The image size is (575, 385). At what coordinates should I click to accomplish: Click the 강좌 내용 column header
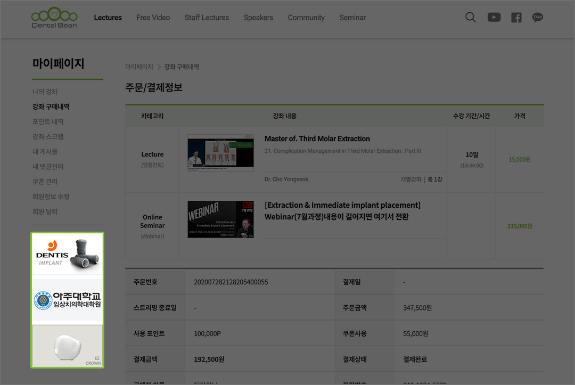click(285, 116)
